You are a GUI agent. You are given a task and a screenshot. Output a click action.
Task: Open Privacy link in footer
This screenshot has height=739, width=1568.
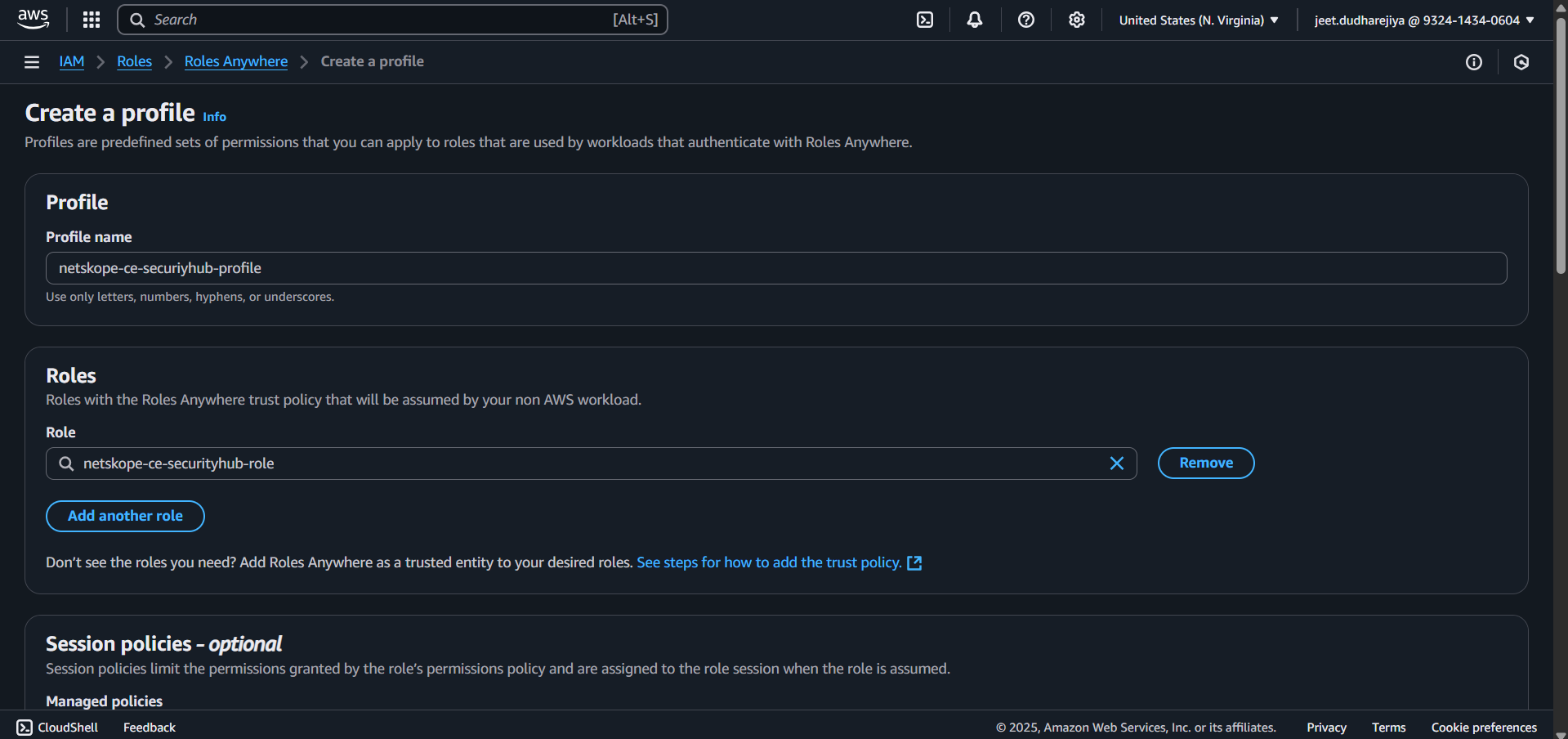(1327, 728)
